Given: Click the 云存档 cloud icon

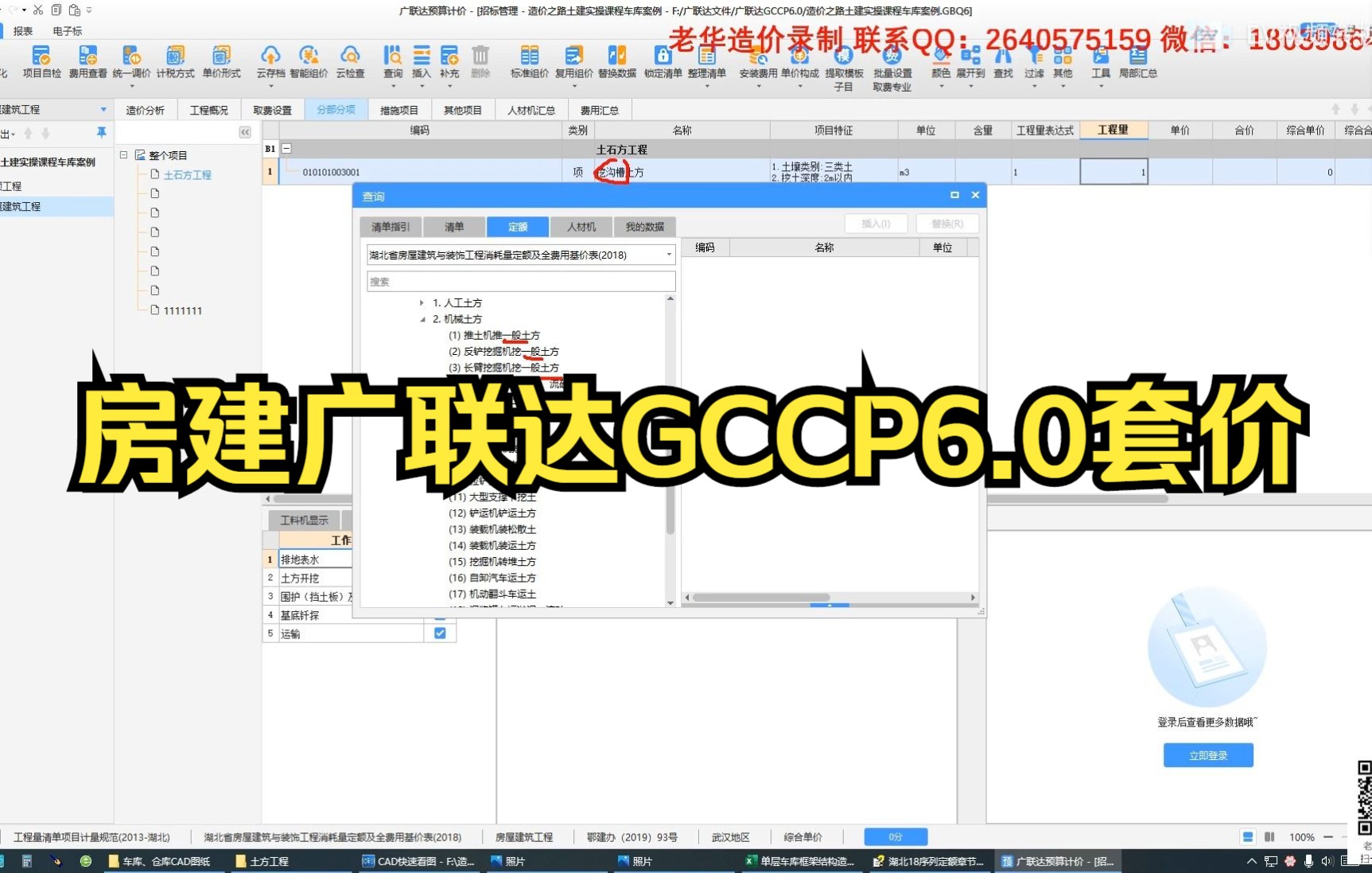Looking at the screenshot, I should pyautogui.click(x=270, y=62).
